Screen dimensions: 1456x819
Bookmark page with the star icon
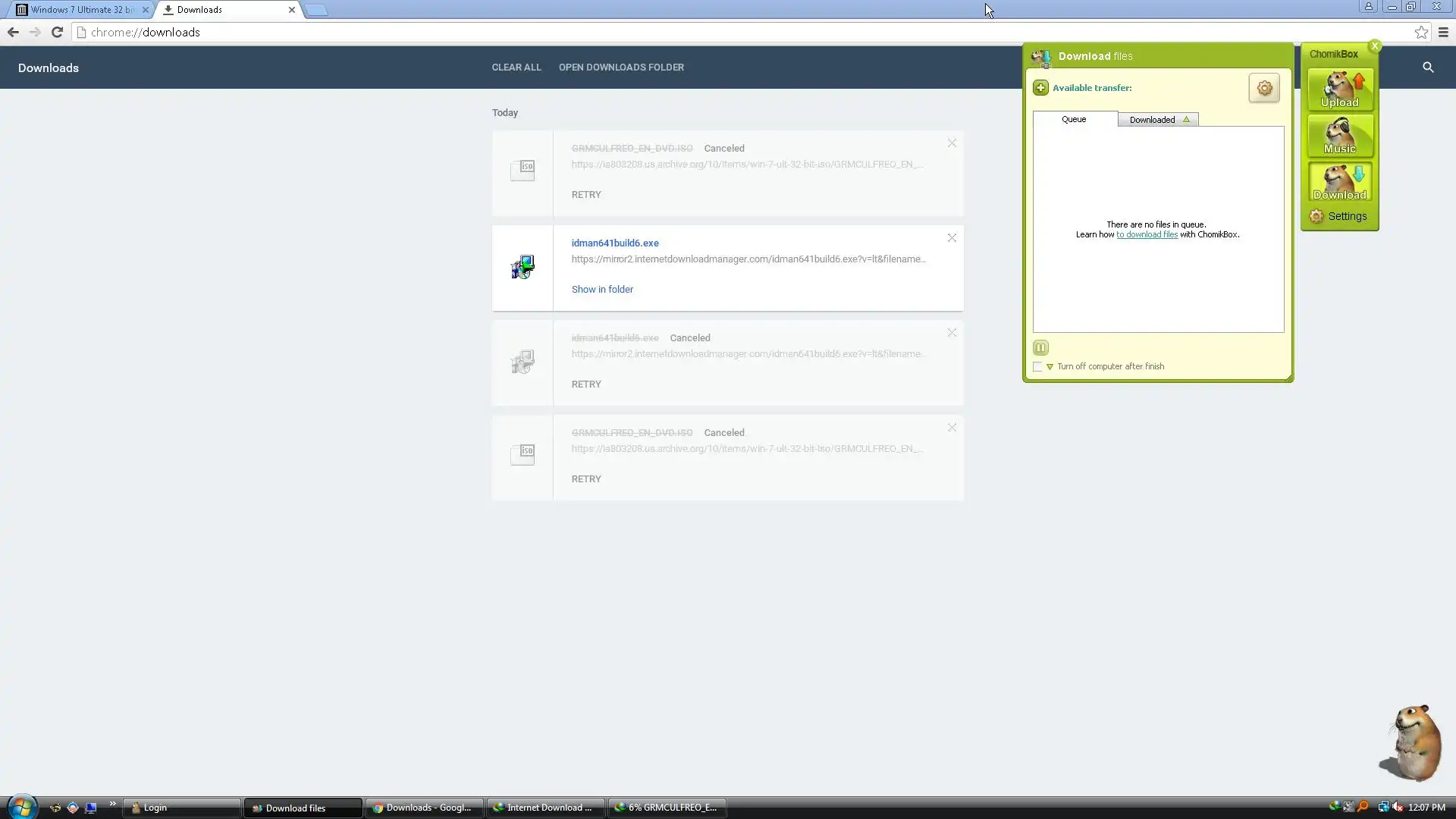click(1421, 33)
